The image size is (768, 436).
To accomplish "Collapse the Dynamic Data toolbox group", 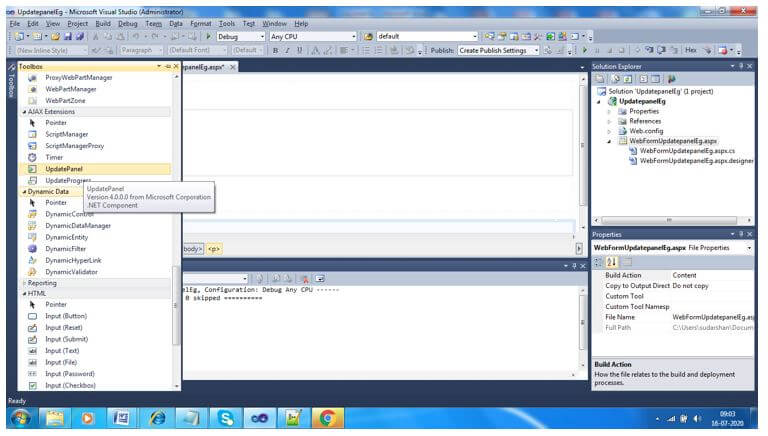I will [24, 192].
